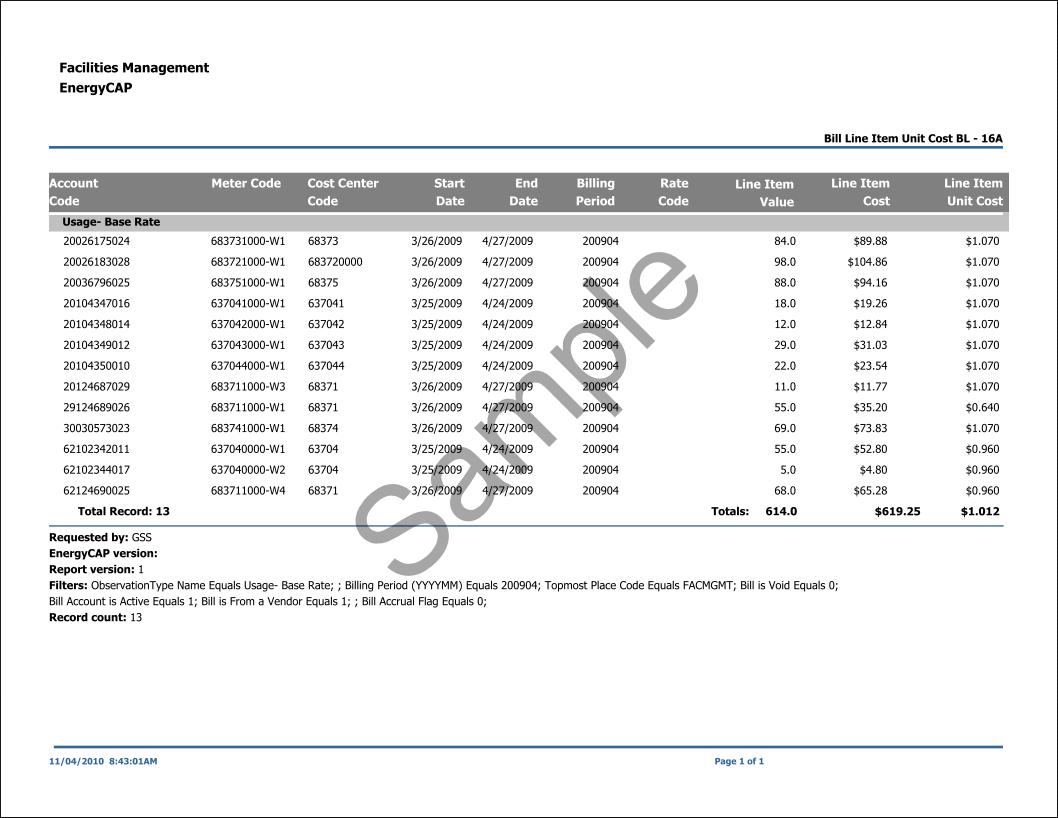Click the Billing Period column header
The width and height of the screenshot is (1058, 818).
tap(595, 192)
